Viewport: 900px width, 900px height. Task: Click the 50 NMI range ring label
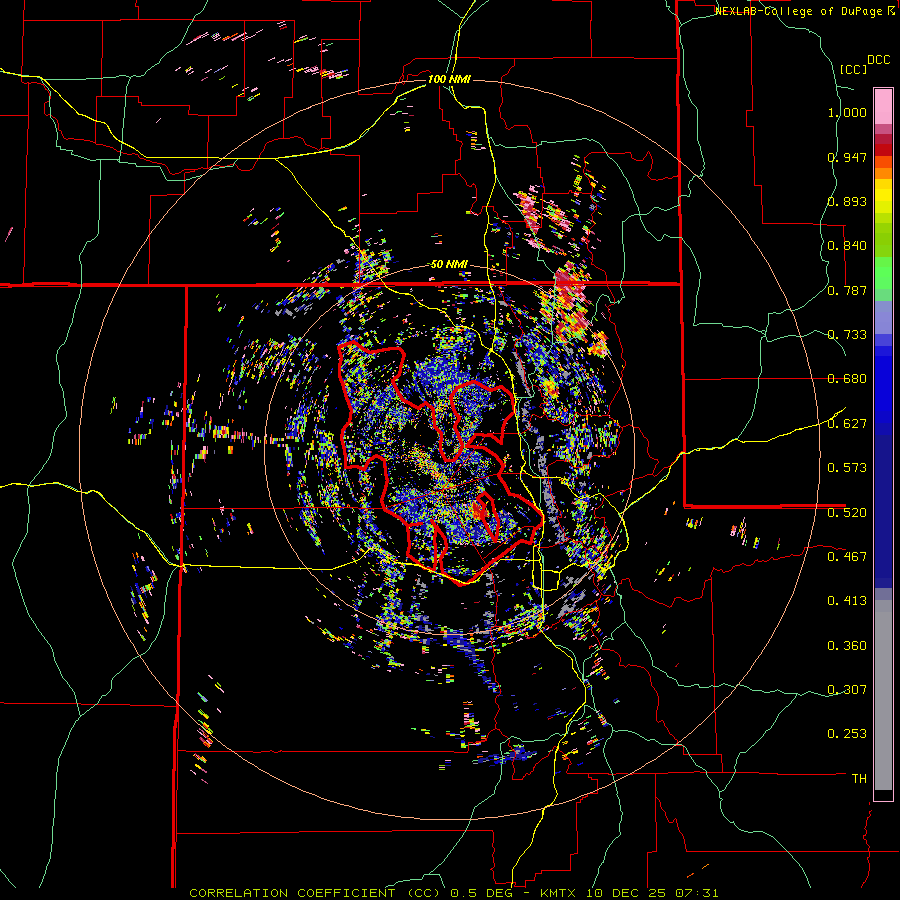[x=449, y=265]
